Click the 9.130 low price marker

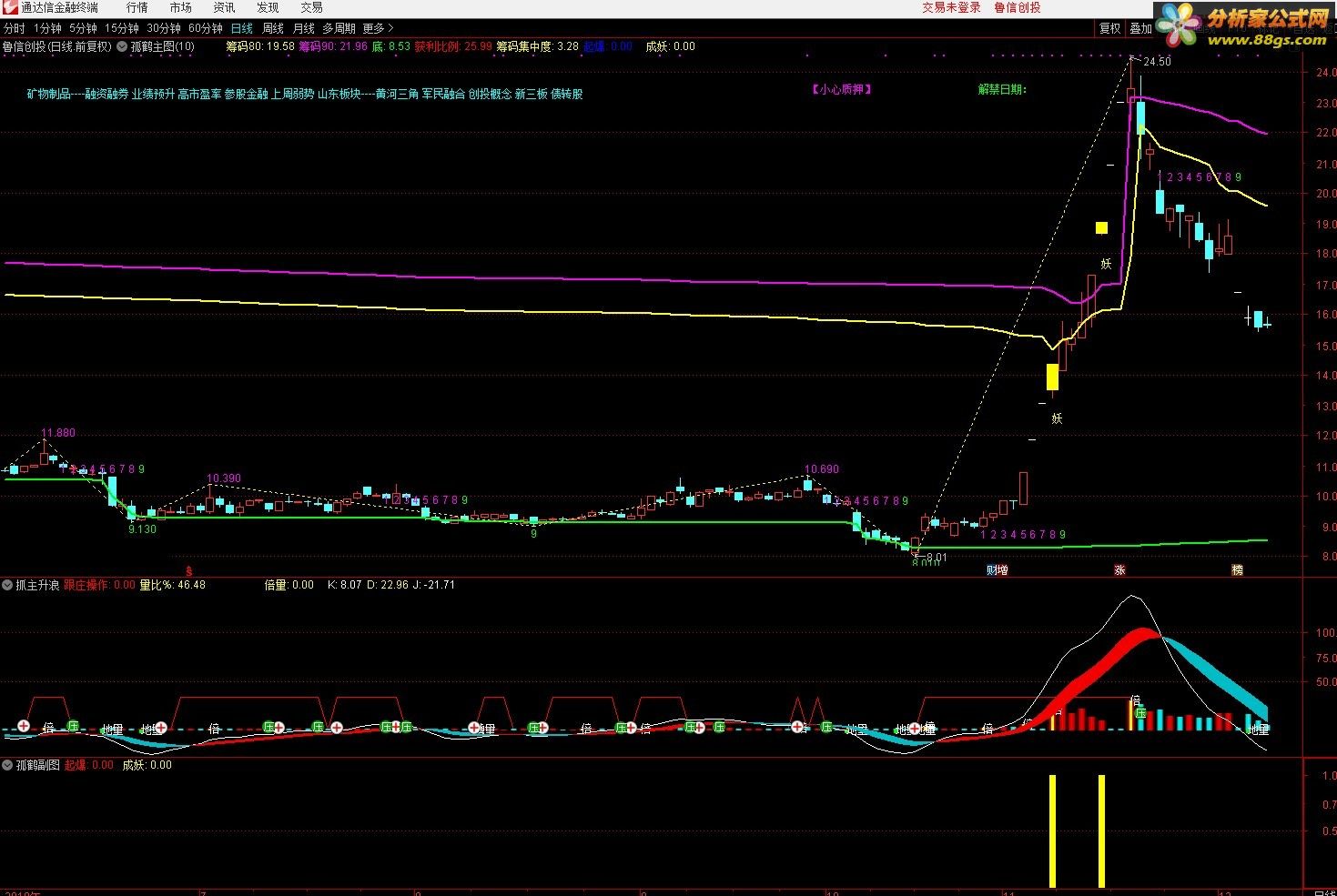click(142, 529)
